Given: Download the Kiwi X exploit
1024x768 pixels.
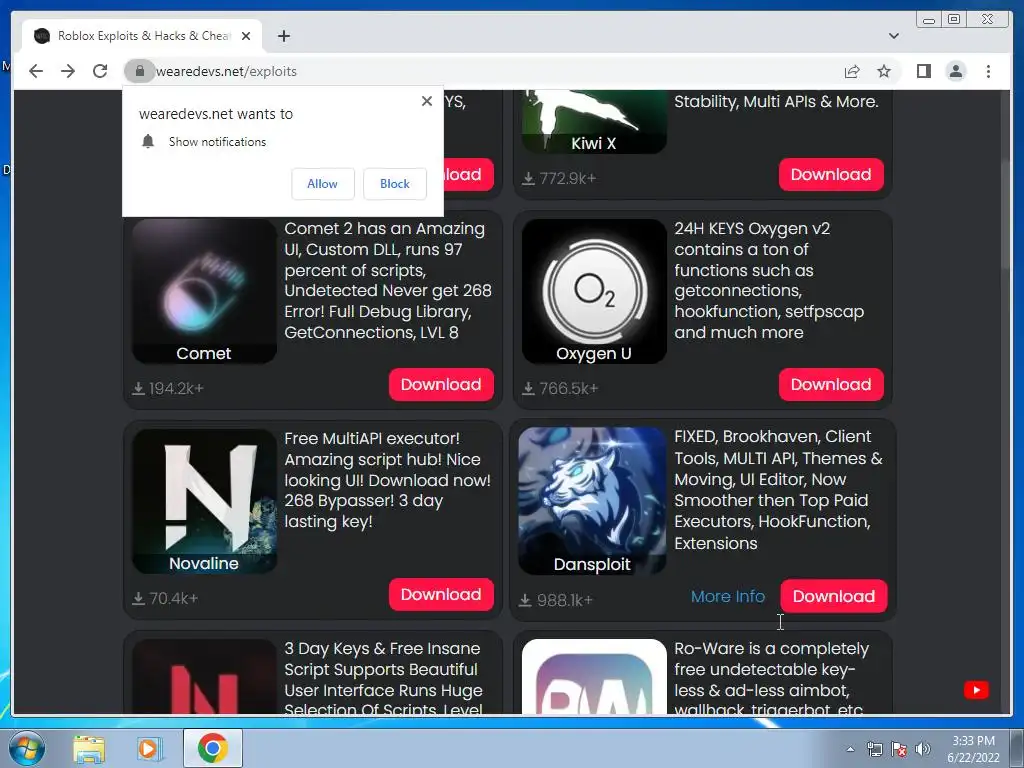Looking at the screenshot, I should tap(831, 174).
